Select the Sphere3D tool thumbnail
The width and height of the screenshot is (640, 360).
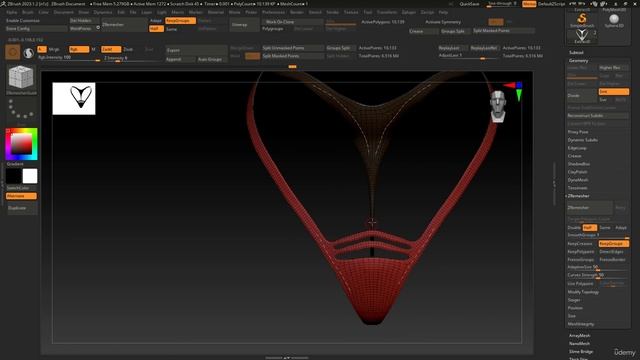coord(614,20)
